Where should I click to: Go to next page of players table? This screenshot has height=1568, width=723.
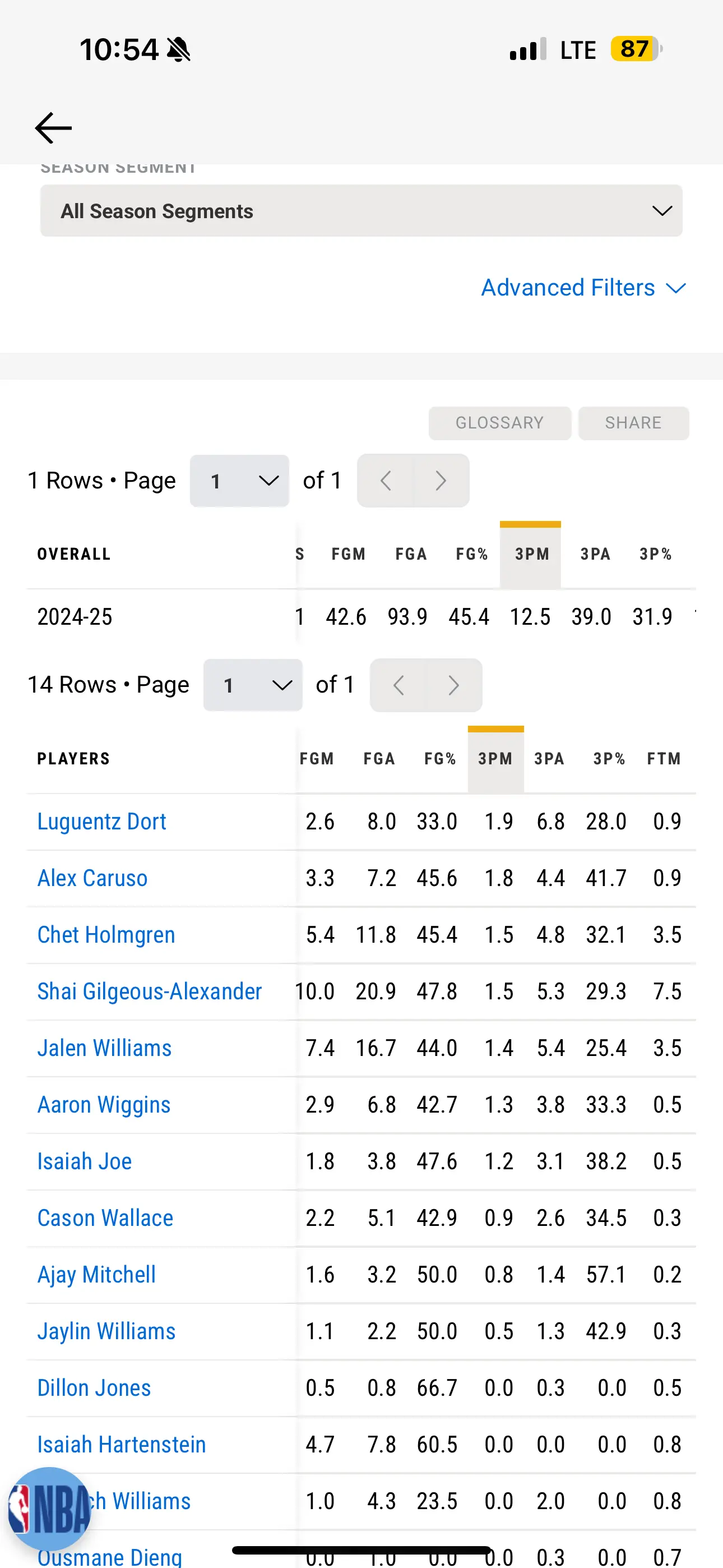pyautogui.click(x=454, y=685)
